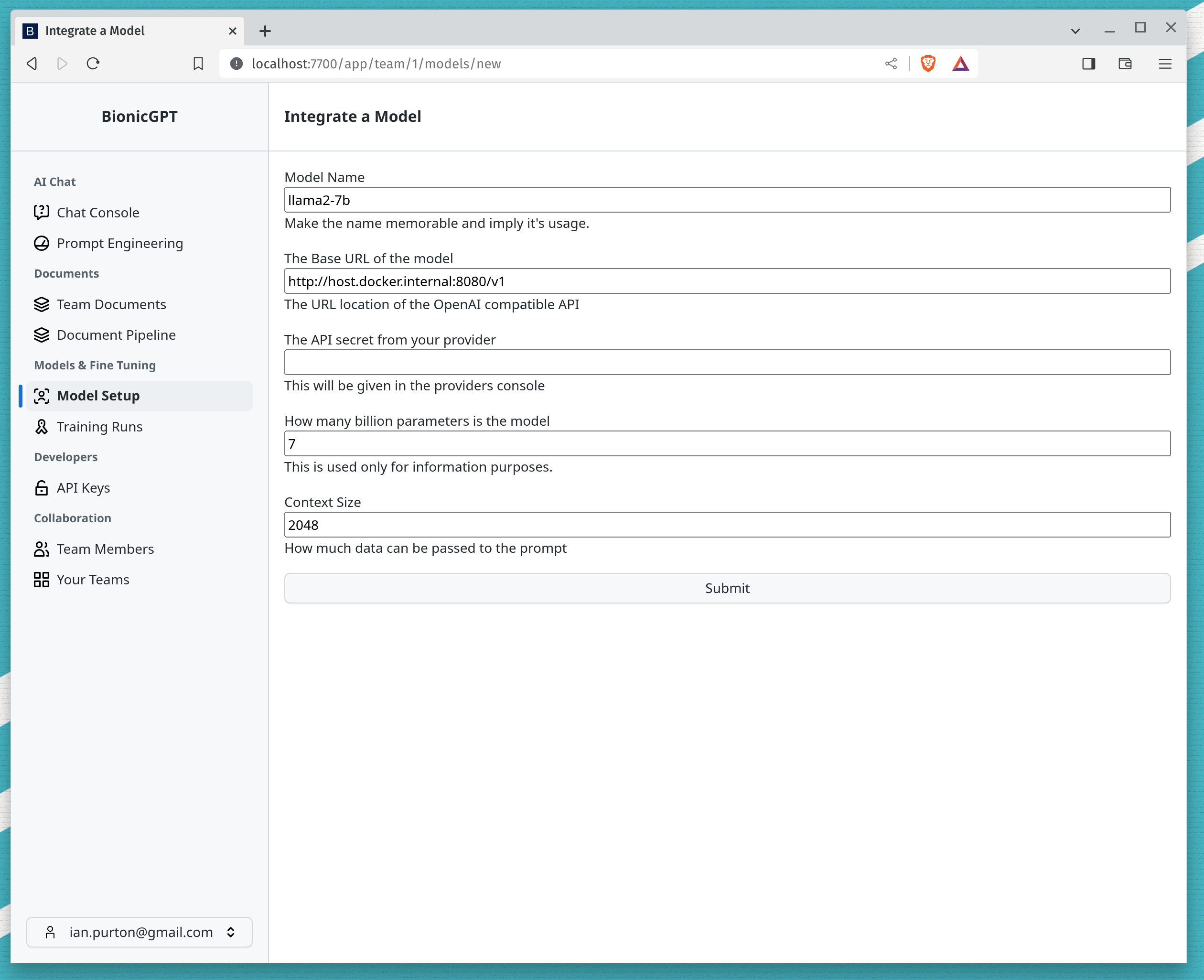
Task: Open a new tab with the plus icon
Action: tap(265, 31)
